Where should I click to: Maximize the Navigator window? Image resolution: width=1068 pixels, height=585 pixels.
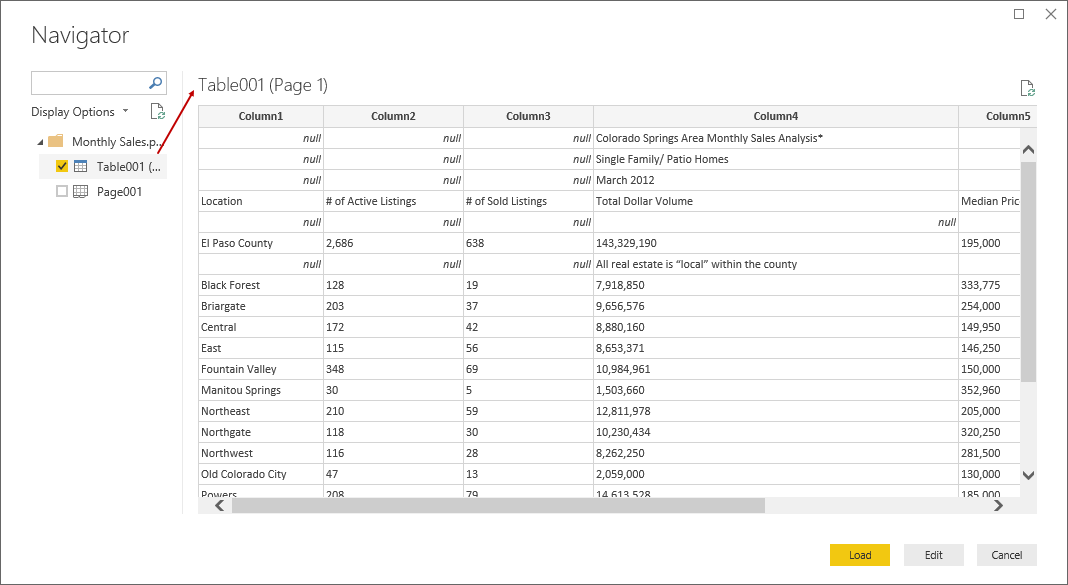(1019, 14)
